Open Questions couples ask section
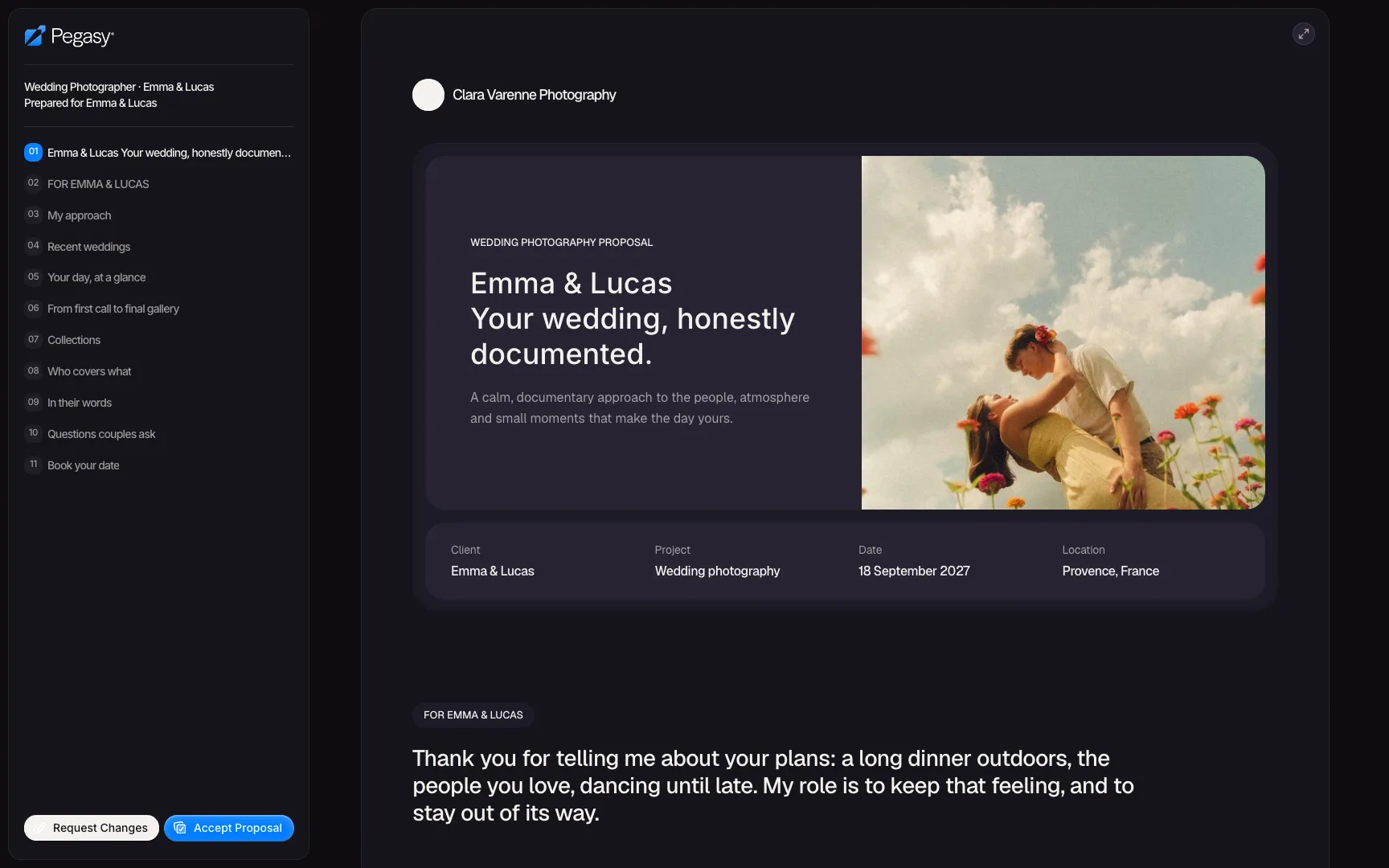Viewport: 1389px width, 868px height. click(158, 434)
